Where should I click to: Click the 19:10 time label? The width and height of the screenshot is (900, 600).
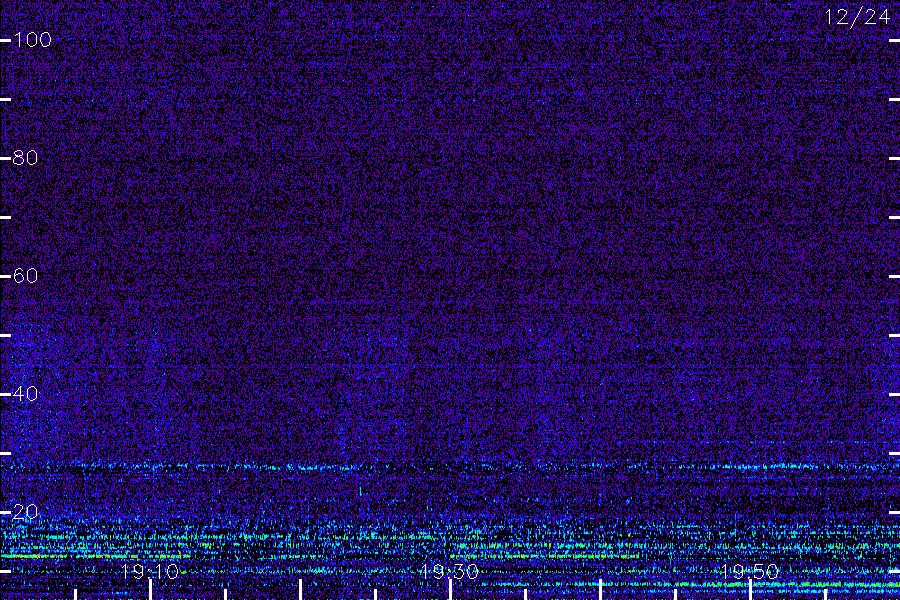coord(150,571)
